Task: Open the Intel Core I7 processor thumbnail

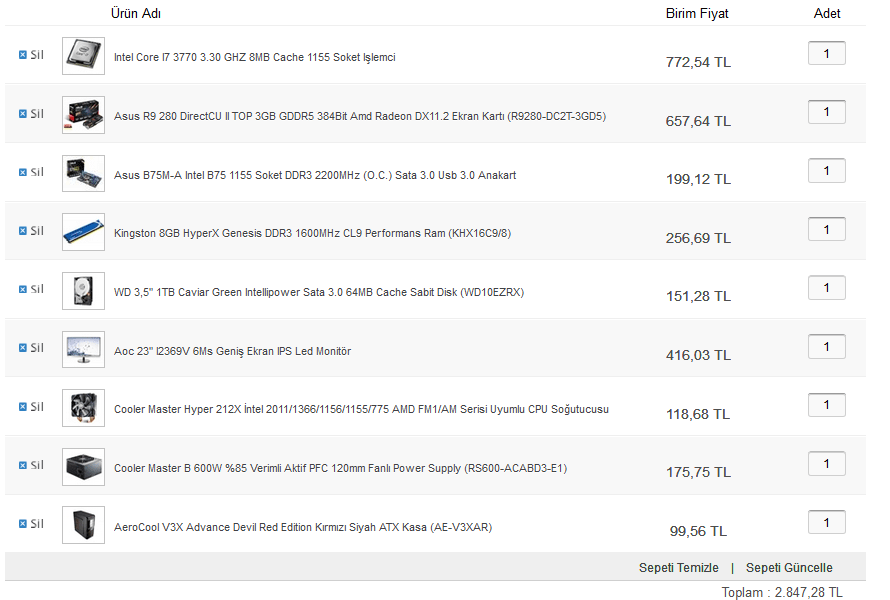Action: pyautogui.click(x=83, y=56)
